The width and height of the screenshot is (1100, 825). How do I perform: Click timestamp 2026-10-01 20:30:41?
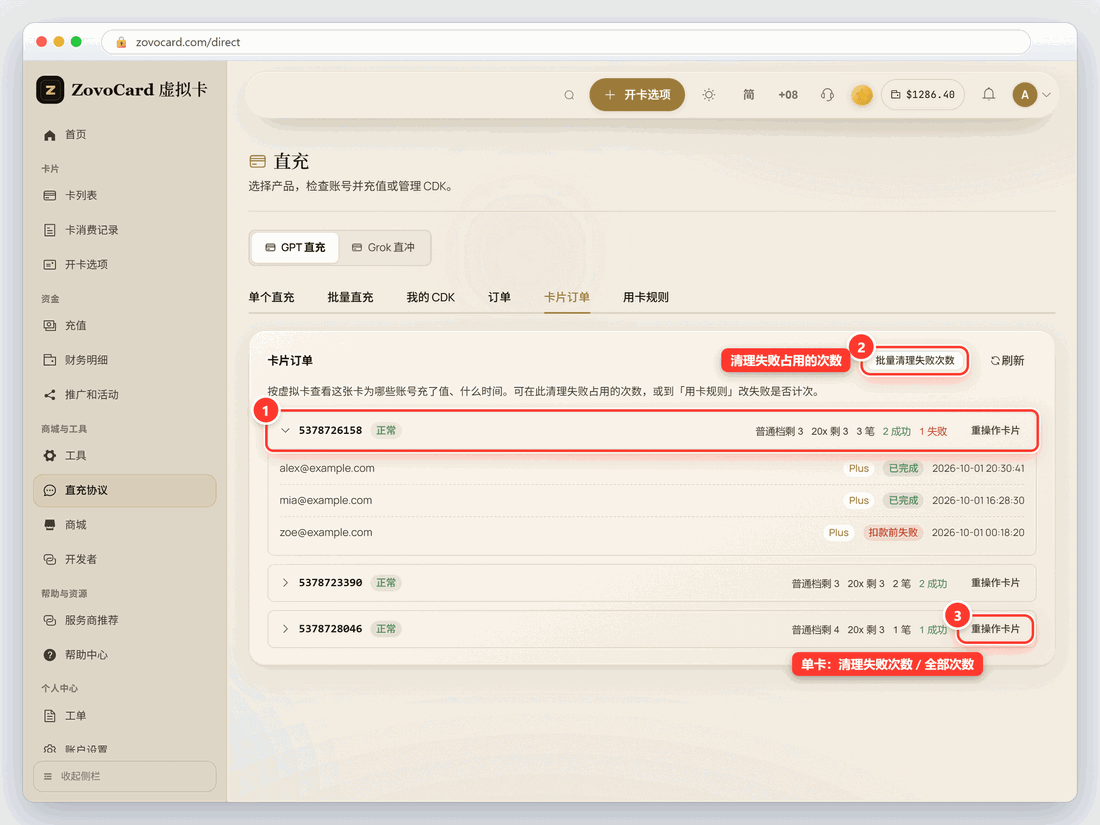click(978, 469)
